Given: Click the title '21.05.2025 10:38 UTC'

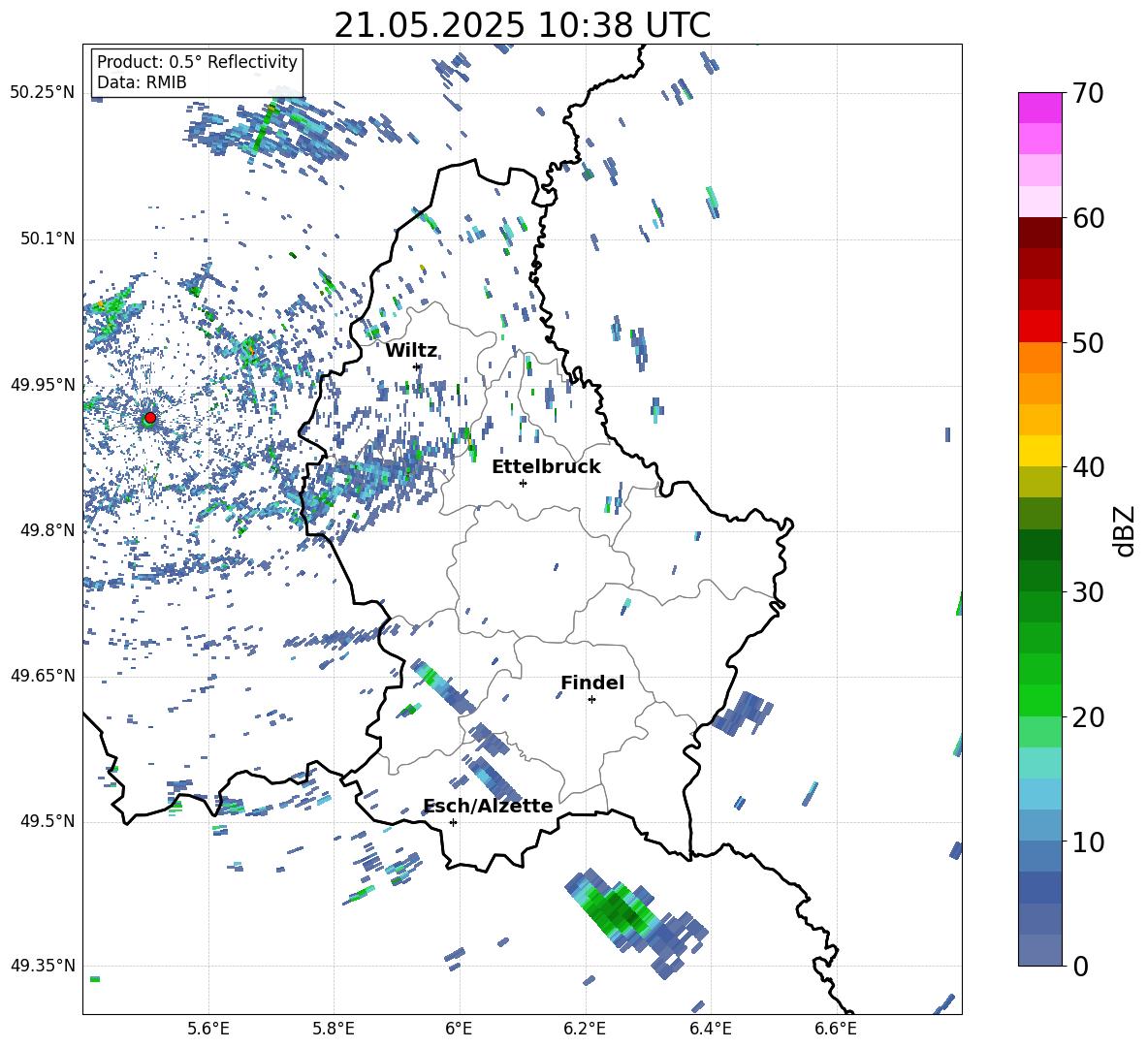Looking at the screenshot, I should point(522,25).
